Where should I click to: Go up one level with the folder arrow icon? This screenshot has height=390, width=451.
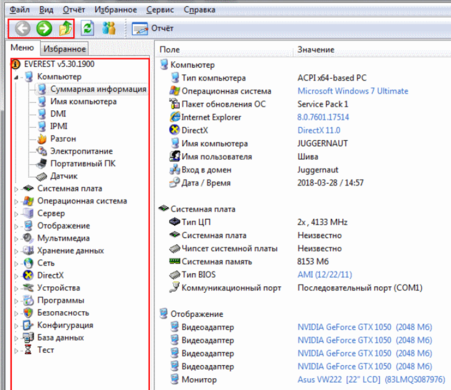[x=66, y=29]
